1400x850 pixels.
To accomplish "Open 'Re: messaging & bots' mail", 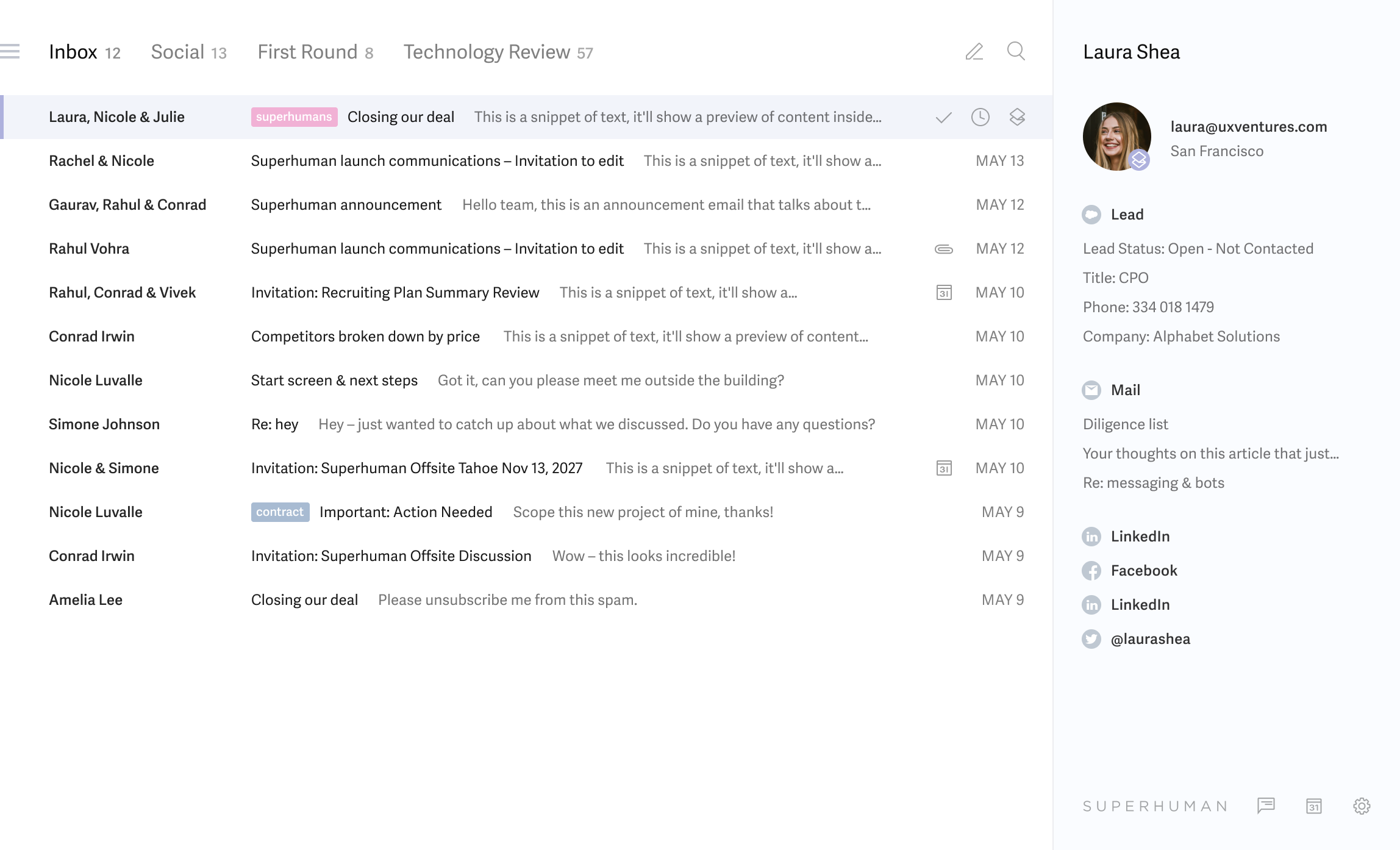I will tap(1154, 483).
